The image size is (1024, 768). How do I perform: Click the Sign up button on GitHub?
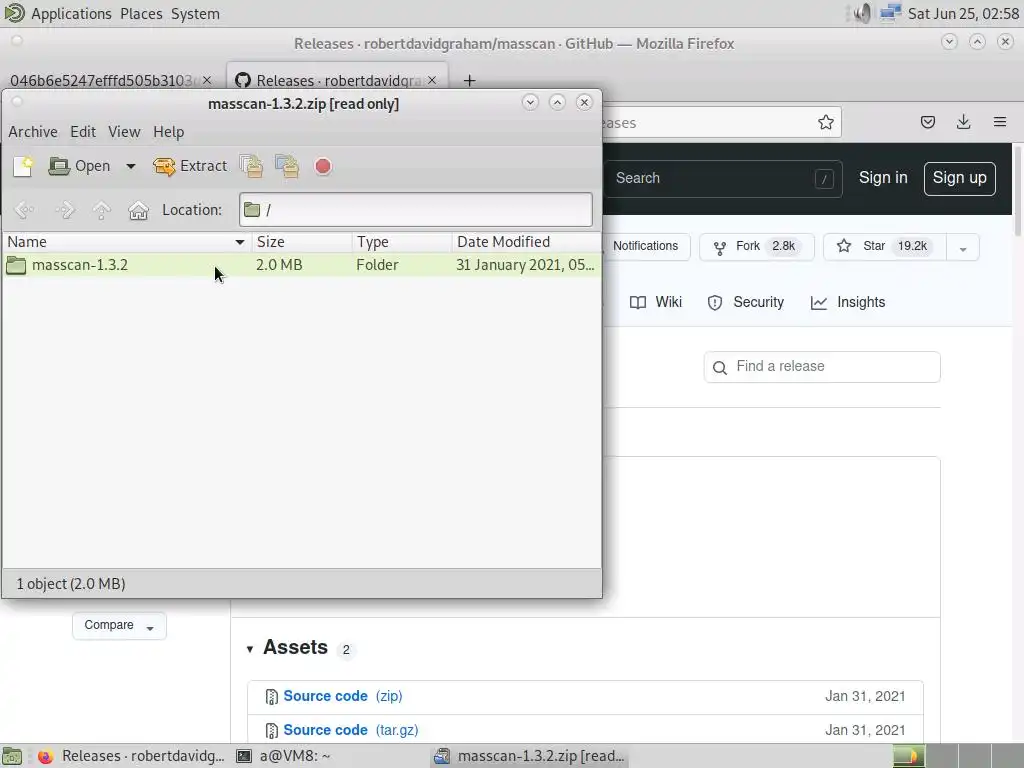(x=959, y=178)
